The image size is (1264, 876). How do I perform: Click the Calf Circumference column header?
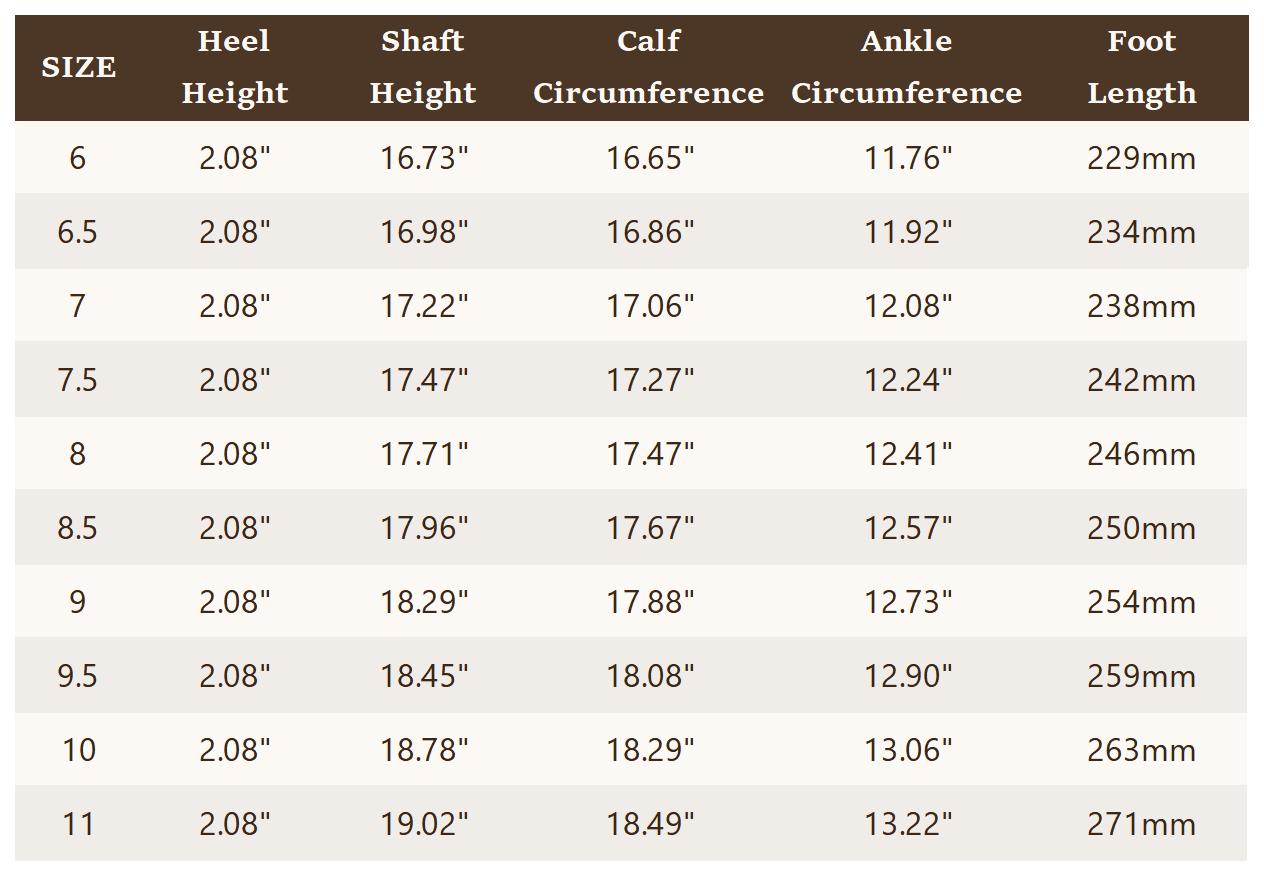[x=648, y=67]
